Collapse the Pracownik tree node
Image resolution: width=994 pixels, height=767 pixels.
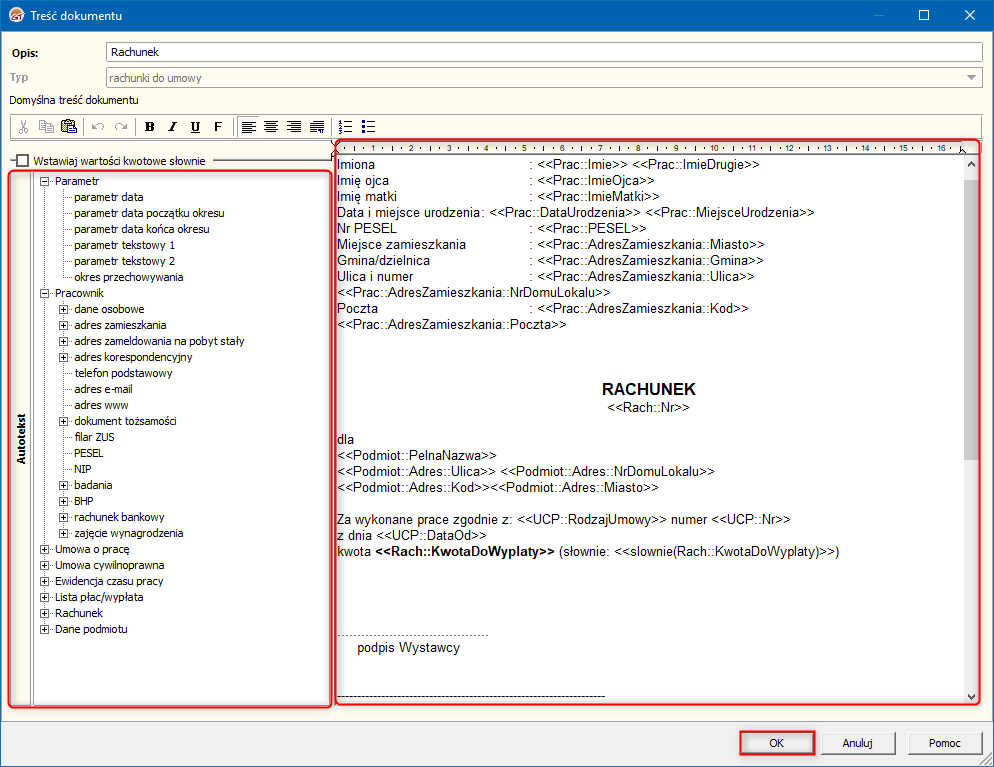pyautogui.click(x=44, y=293)
